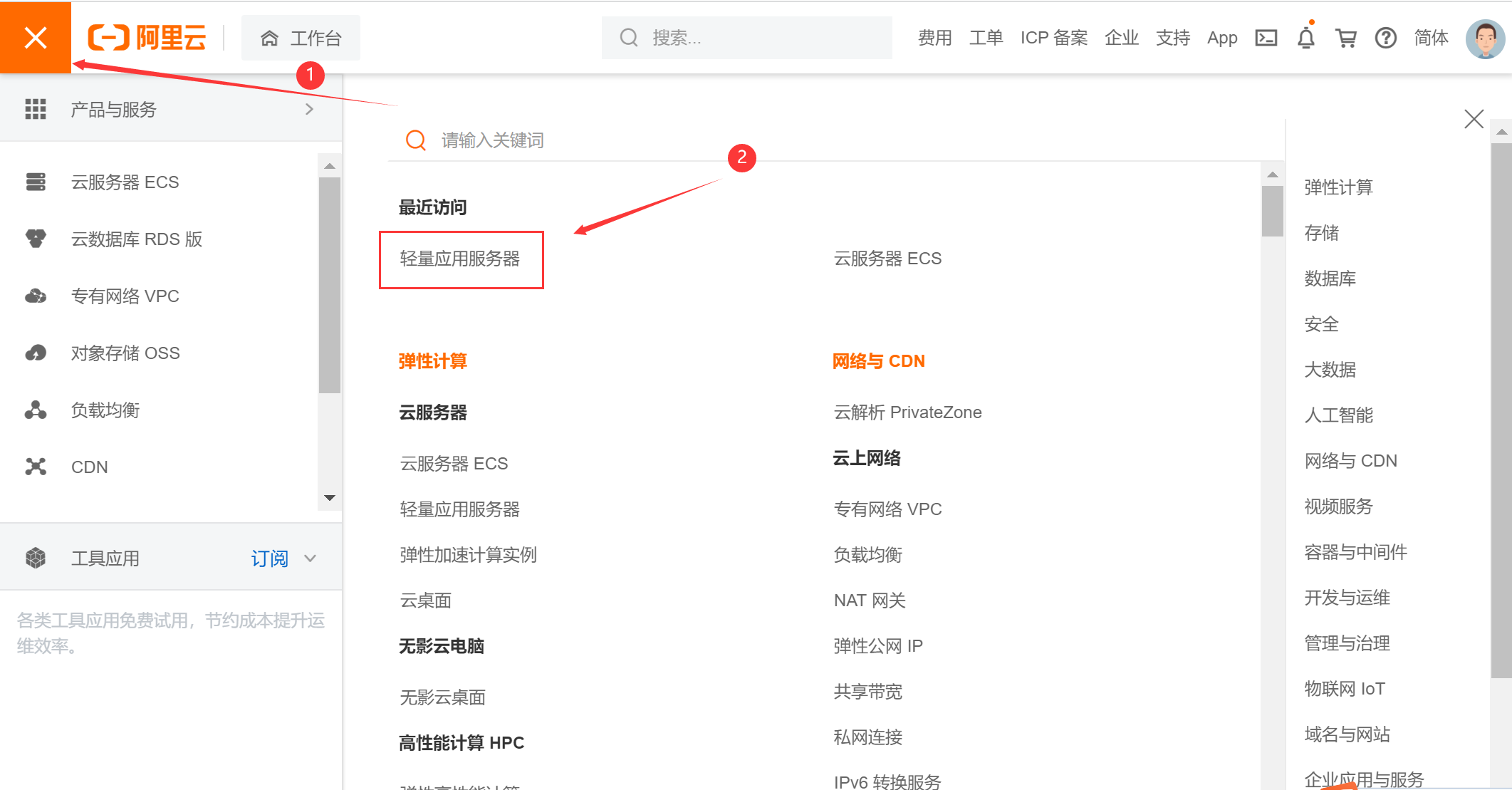
Task: Click the RDS database sidebar icon
Action: click(x=36, y=239)
